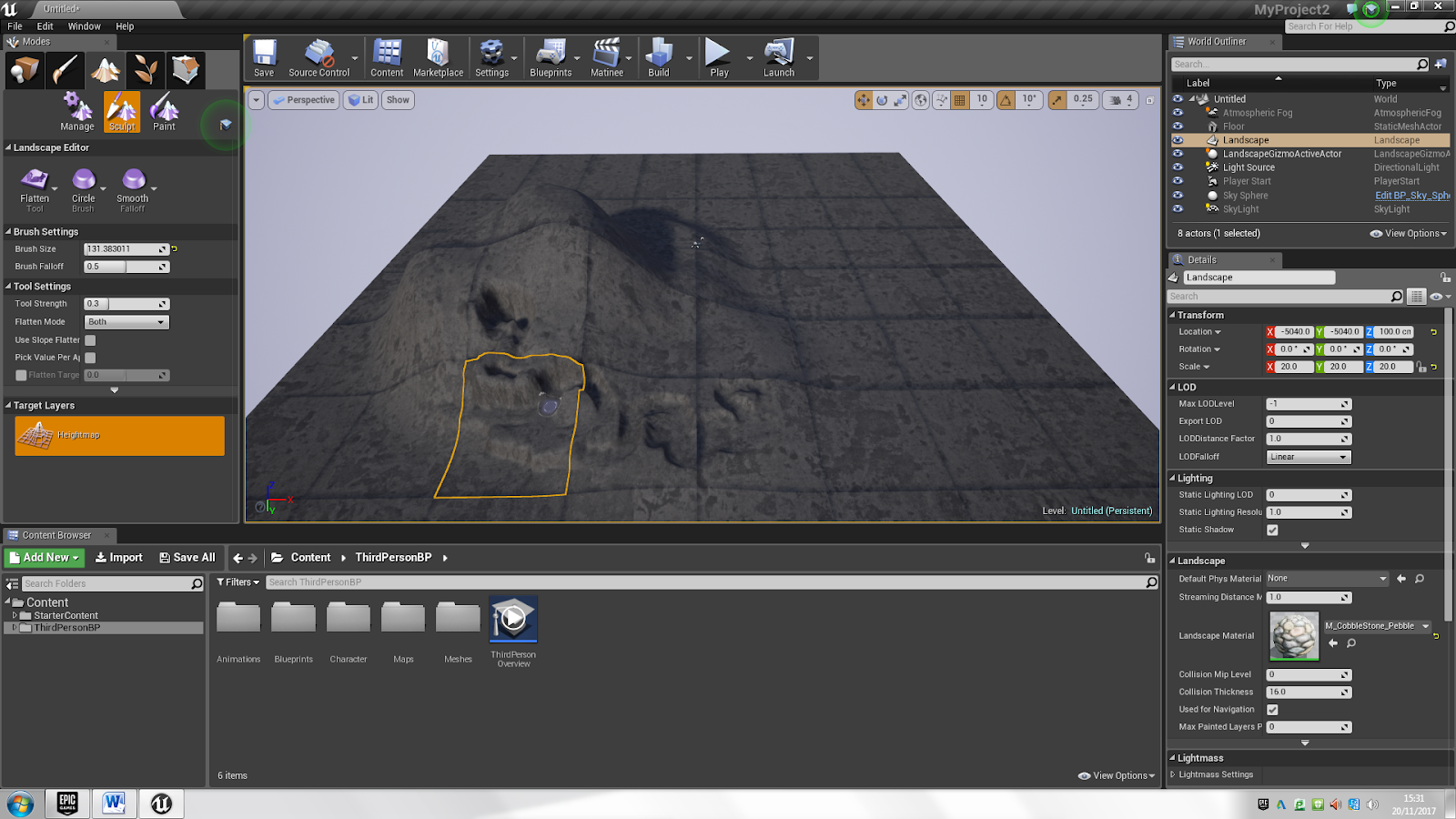Hide Landscape actor in World Outliner

click(x=1178, y=140)
